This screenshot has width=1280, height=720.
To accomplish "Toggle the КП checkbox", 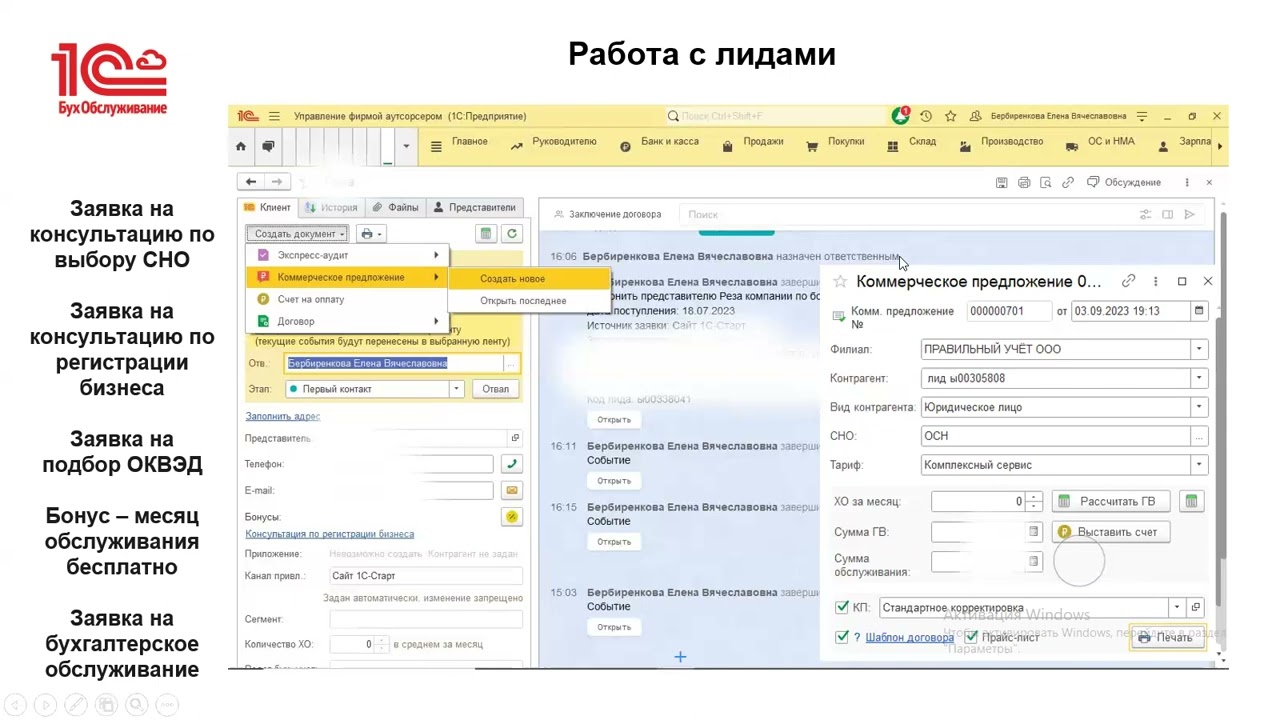I will (x=841, y=607).
